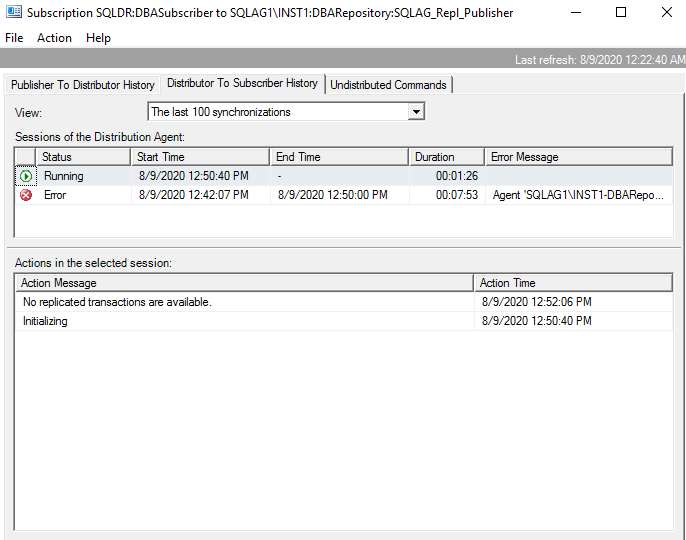The height and width of the screenshot is (540, 686).
Task: Sort sessions by End Time header
Action: (339, 157)
